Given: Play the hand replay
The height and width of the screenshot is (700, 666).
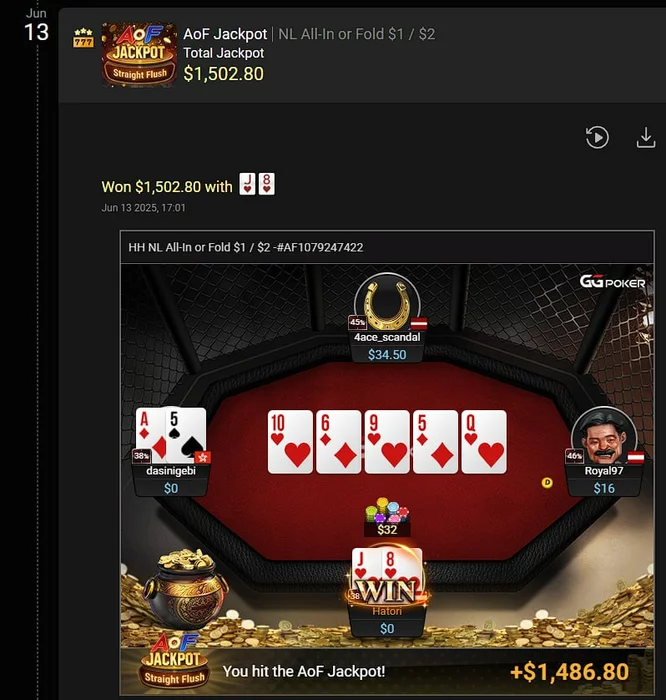Looking at the screenshot, I should coord(597,137).
